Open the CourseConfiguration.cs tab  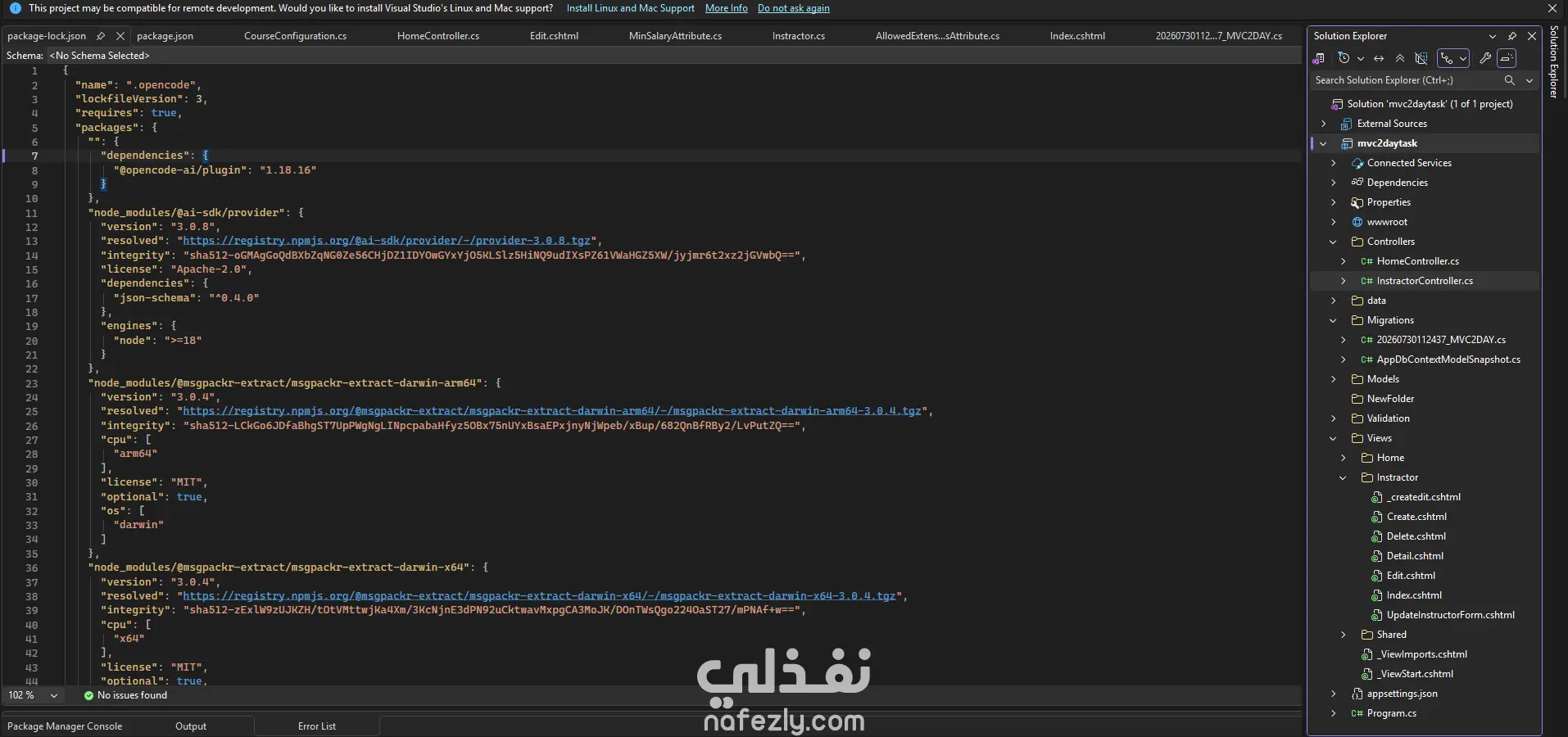(x=296, y=36)
